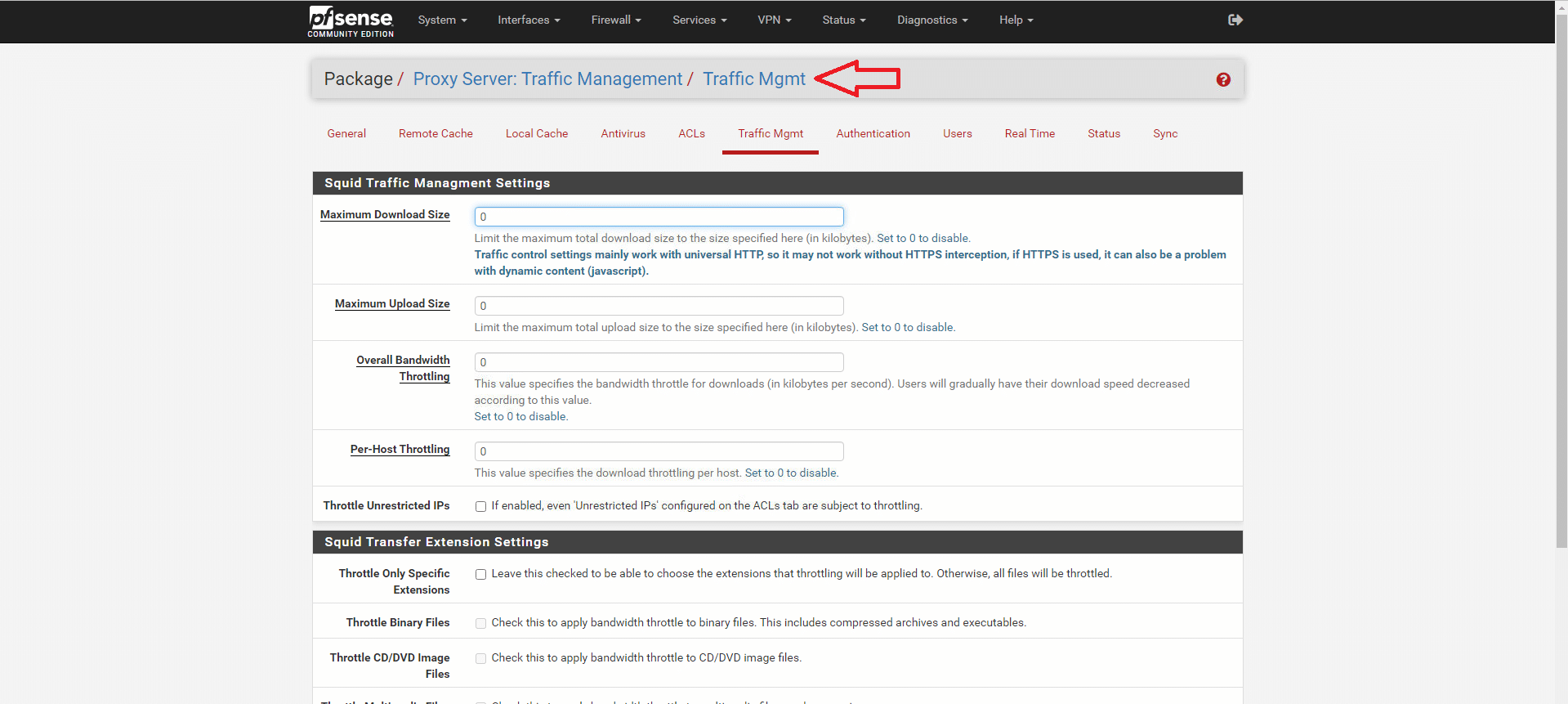Expand the Interfaces menu
Viewport: 1568px width, 704px height.
[x=529, y=20]
